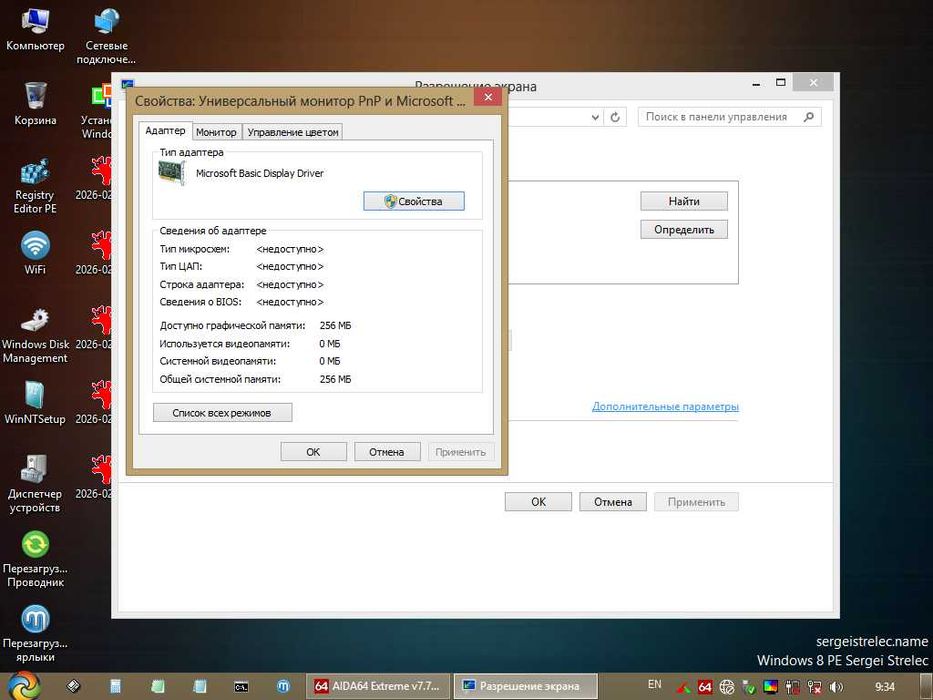Click the Command Prompt taskbar icon
This screenshot has width=933, height=700.
point(241,686)
